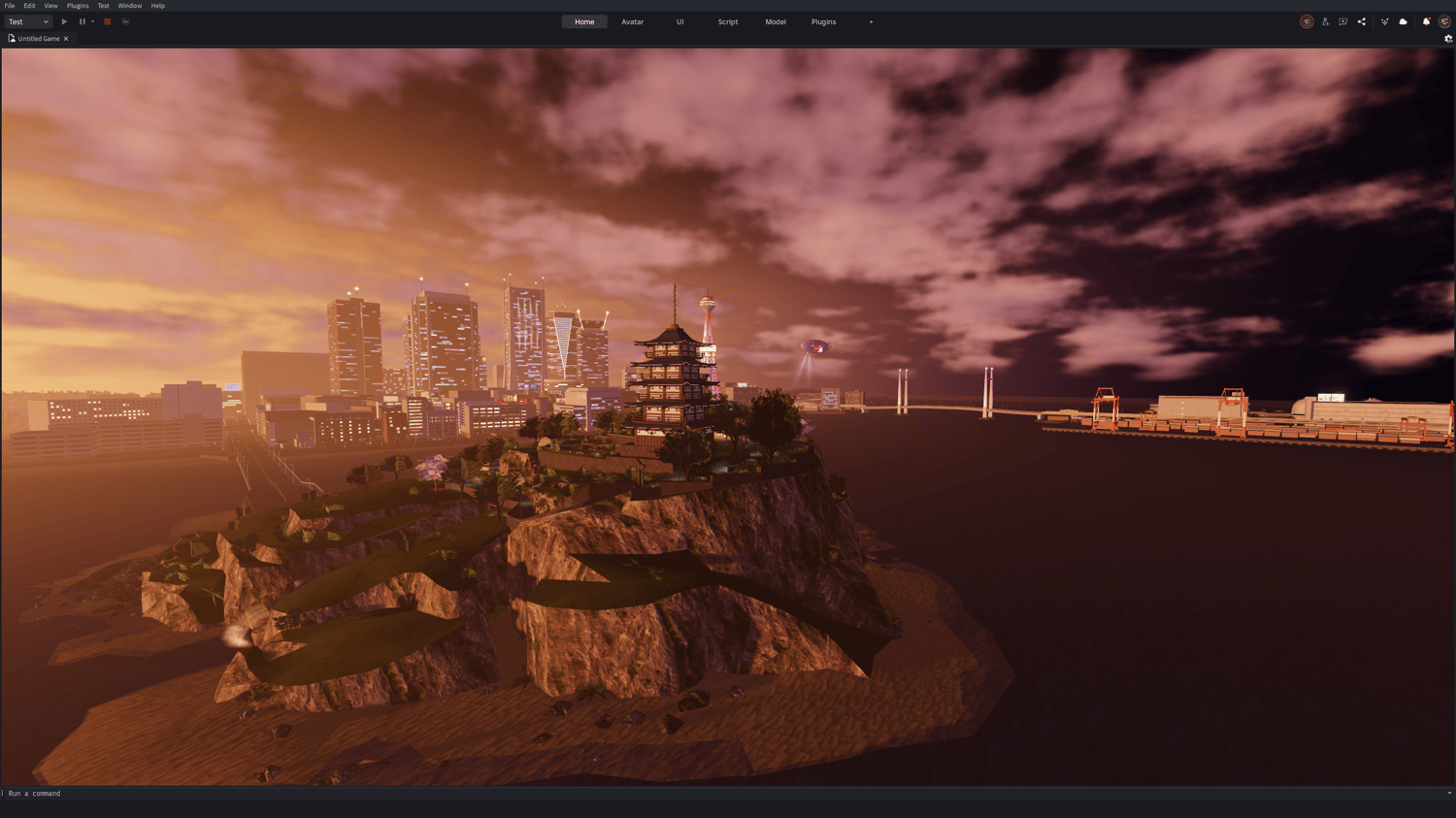Open the Test mode dropdown

[28, 21]
